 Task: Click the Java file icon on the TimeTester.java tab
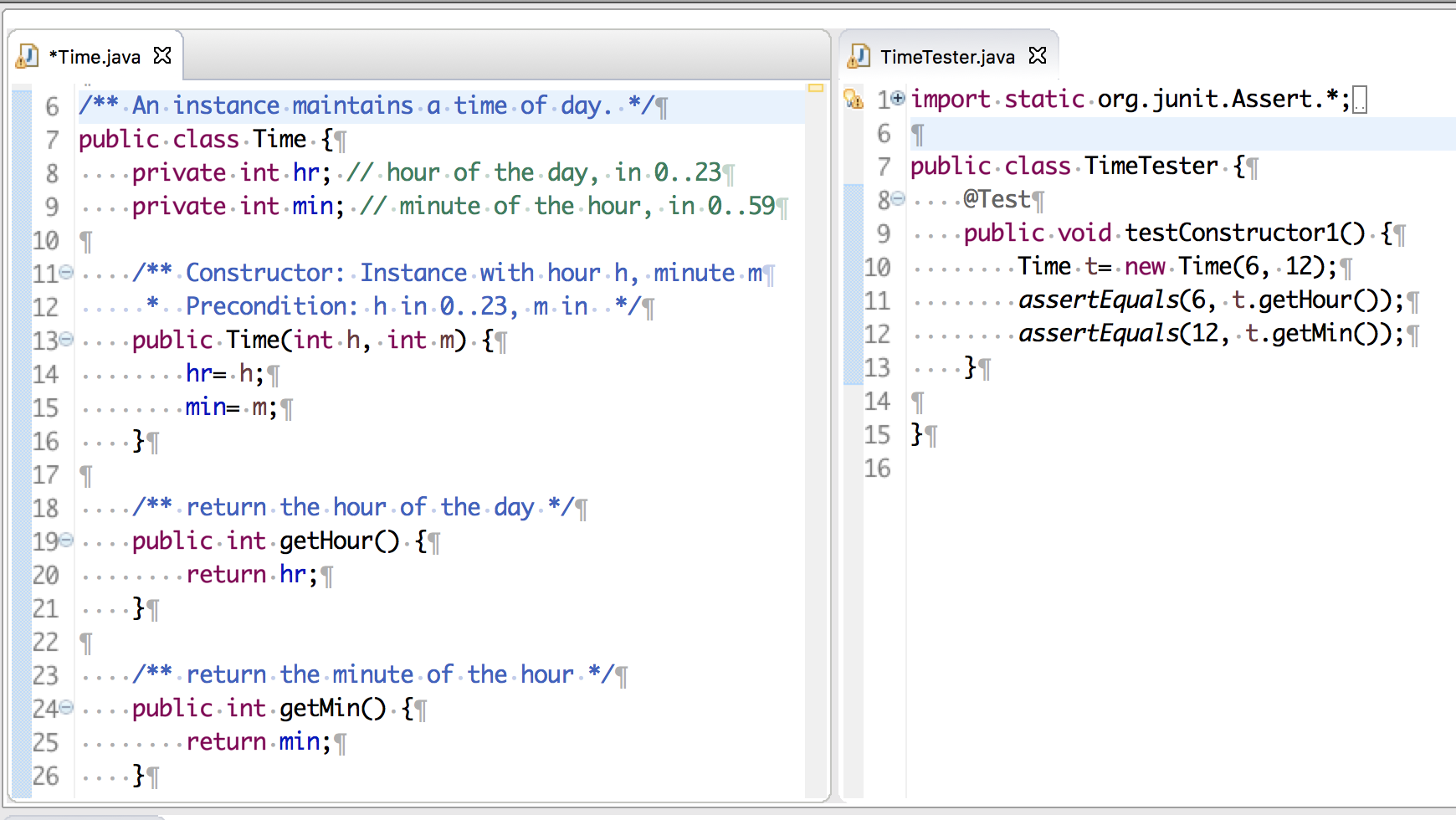859,56
